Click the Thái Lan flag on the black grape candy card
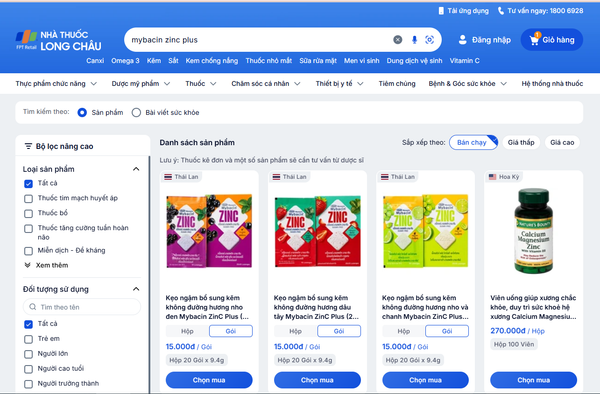Screen dimensions: 600x394 tap(168, 177)
